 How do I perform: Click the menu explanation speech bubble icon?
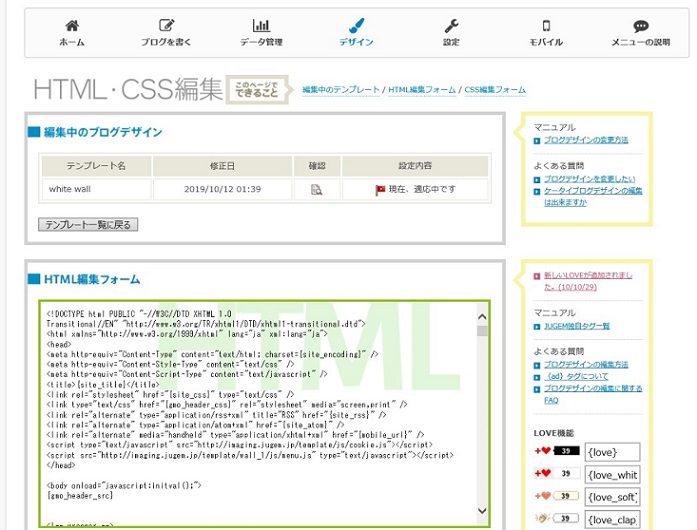click(x=641, y=26)
